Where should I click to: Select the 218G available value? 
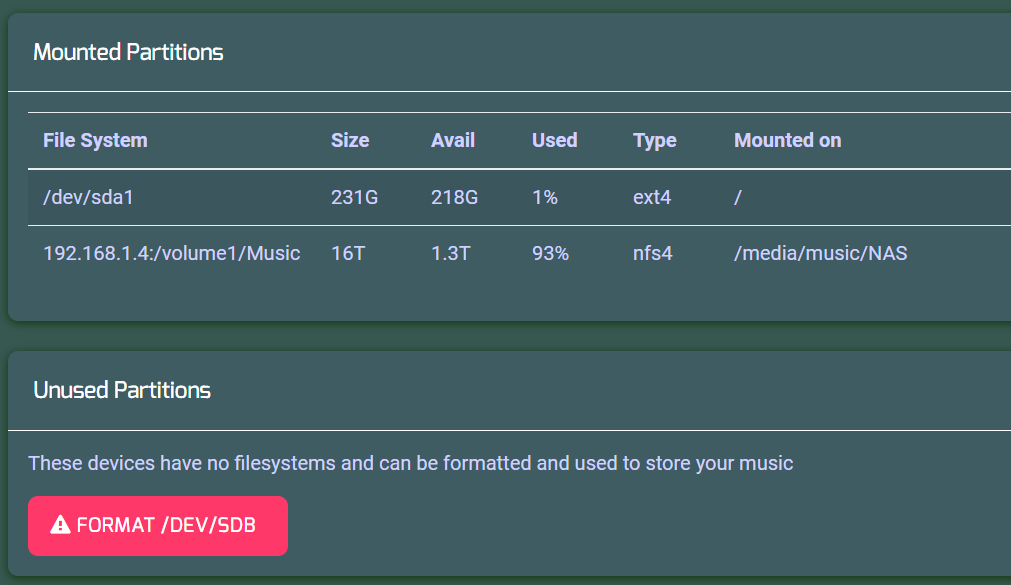(x=455, y=197)
